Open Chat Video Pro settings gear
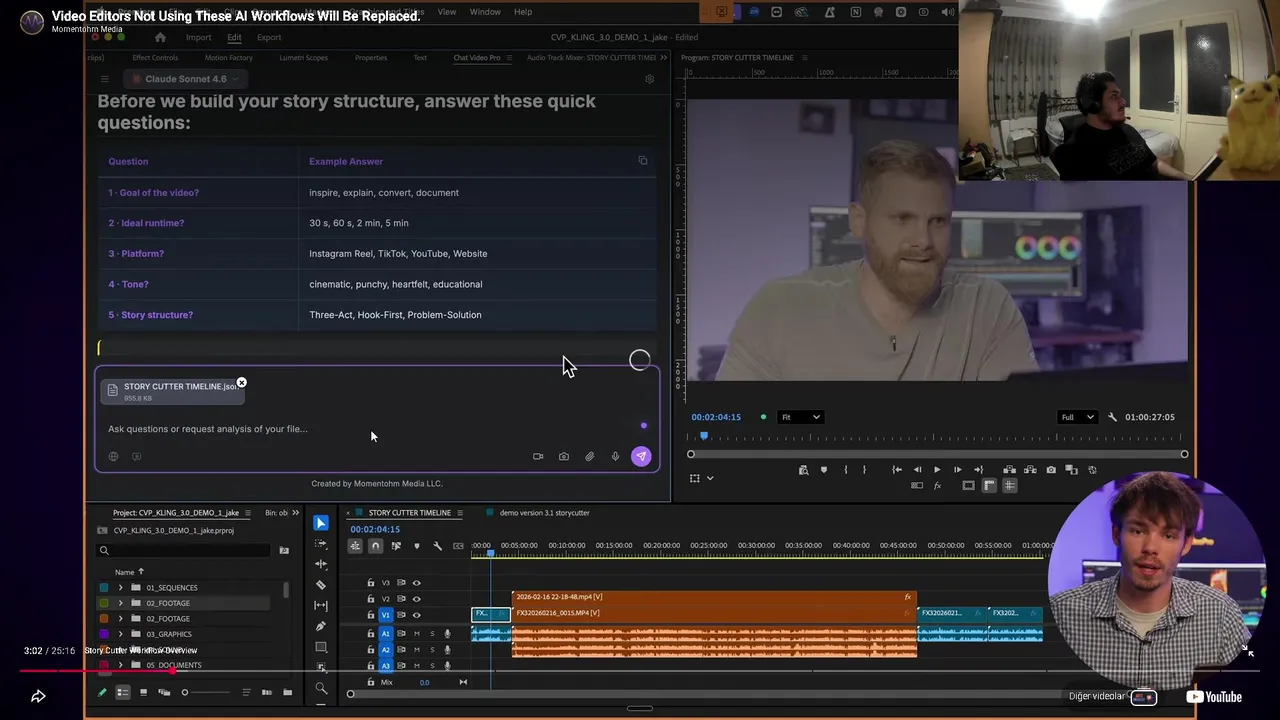This screenshot has height=720, width=1280. click(x=650, y=79)
